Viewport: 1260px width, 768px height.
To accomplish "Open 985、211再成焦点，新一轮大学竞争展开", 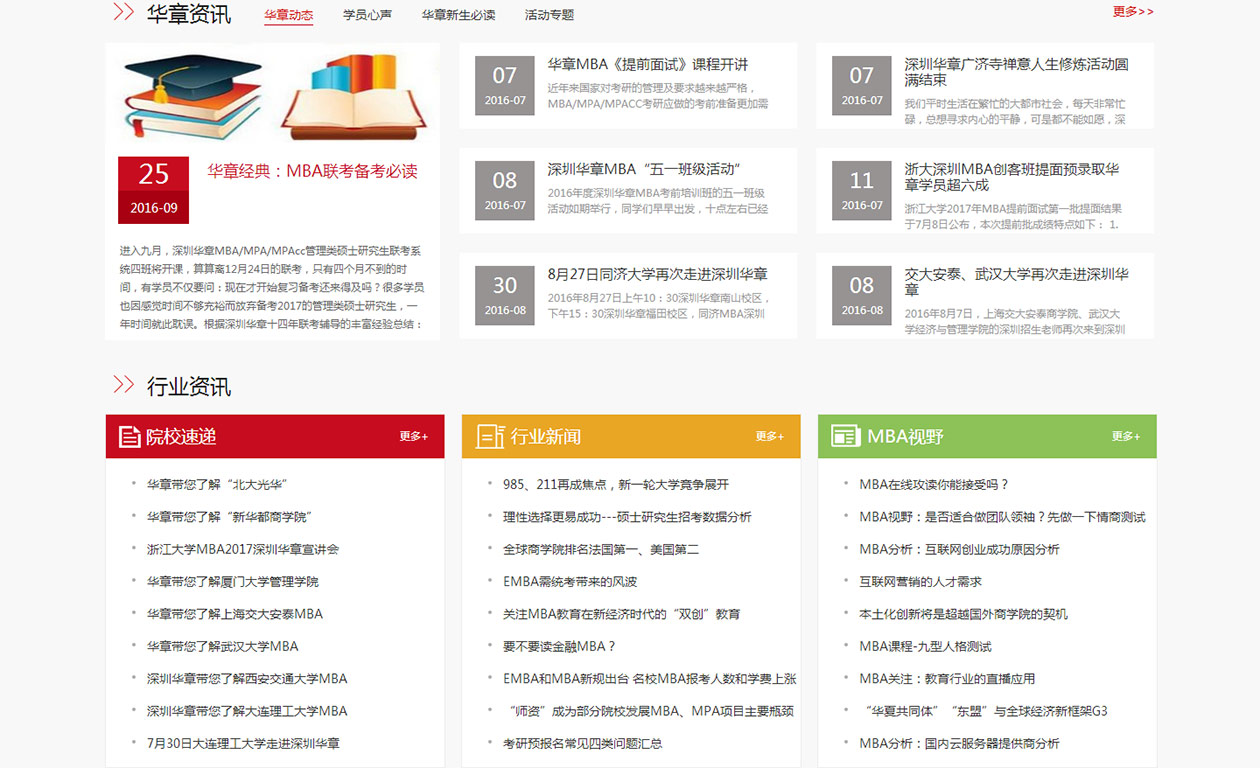I will click(616, 485).
